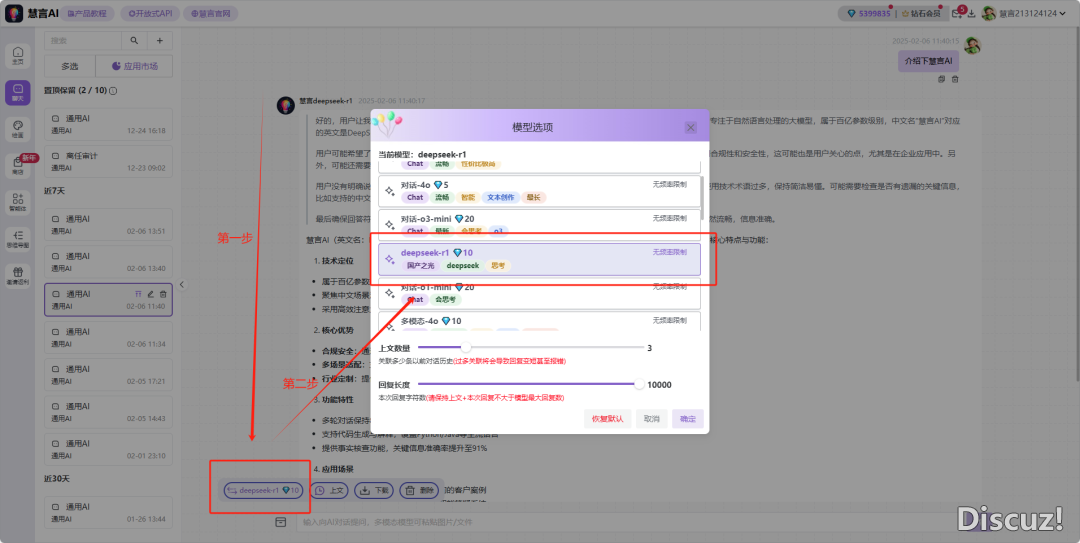This screenshot has height=543, width=1080.
Task: Click the 上文 button in bottom toolbar
Action: (329, 491)
